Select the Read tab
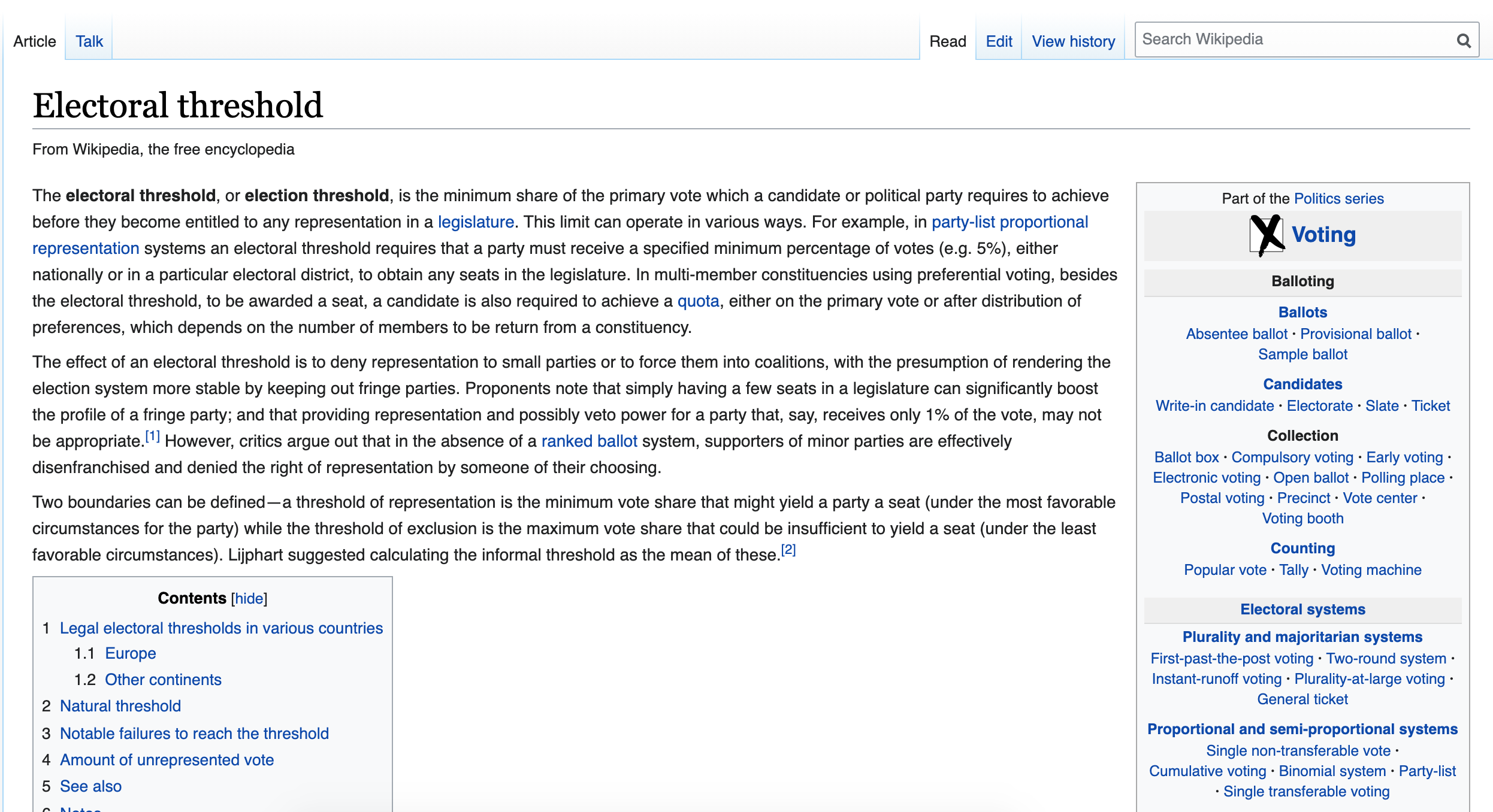The height and width of the screenshot is (812, 1493). pos(948,41)
